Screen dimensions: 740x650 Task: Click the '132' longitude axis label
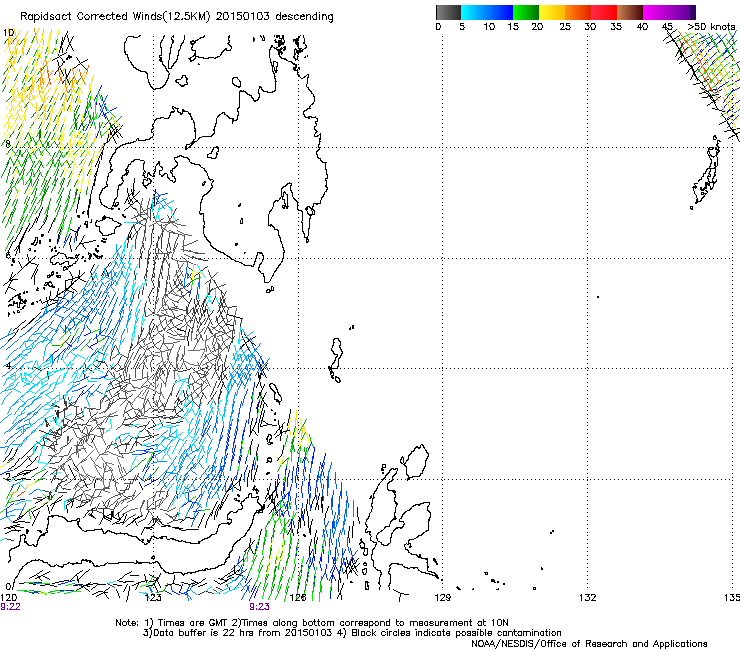coord(588,598)
